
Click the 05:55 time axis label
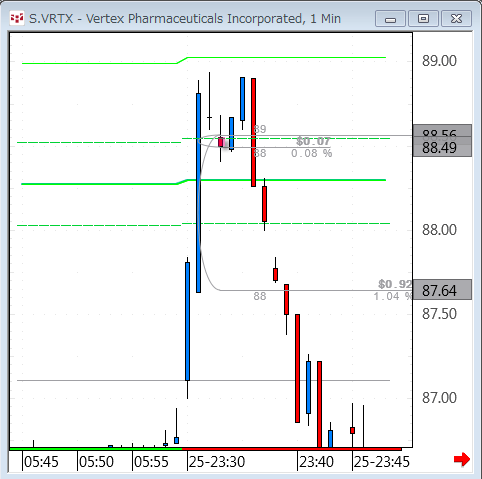pyautogui.click(x=151, y=462)
